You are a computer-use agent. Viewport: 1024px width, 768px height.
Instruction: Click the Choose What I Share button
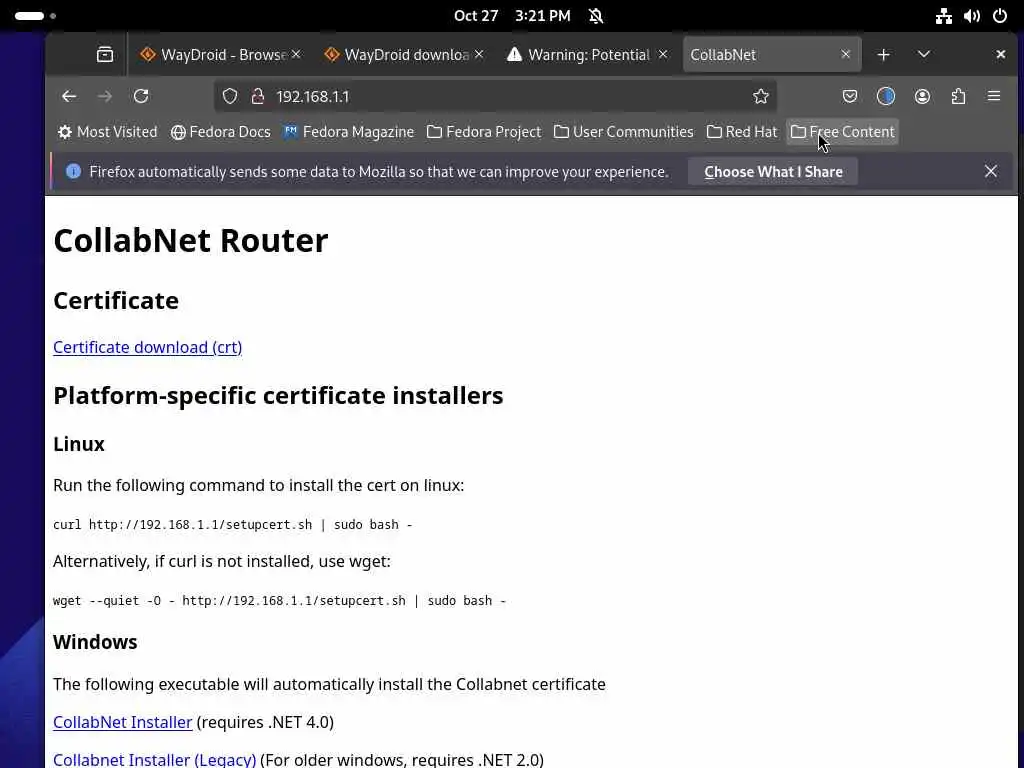[x=773, y=172]
